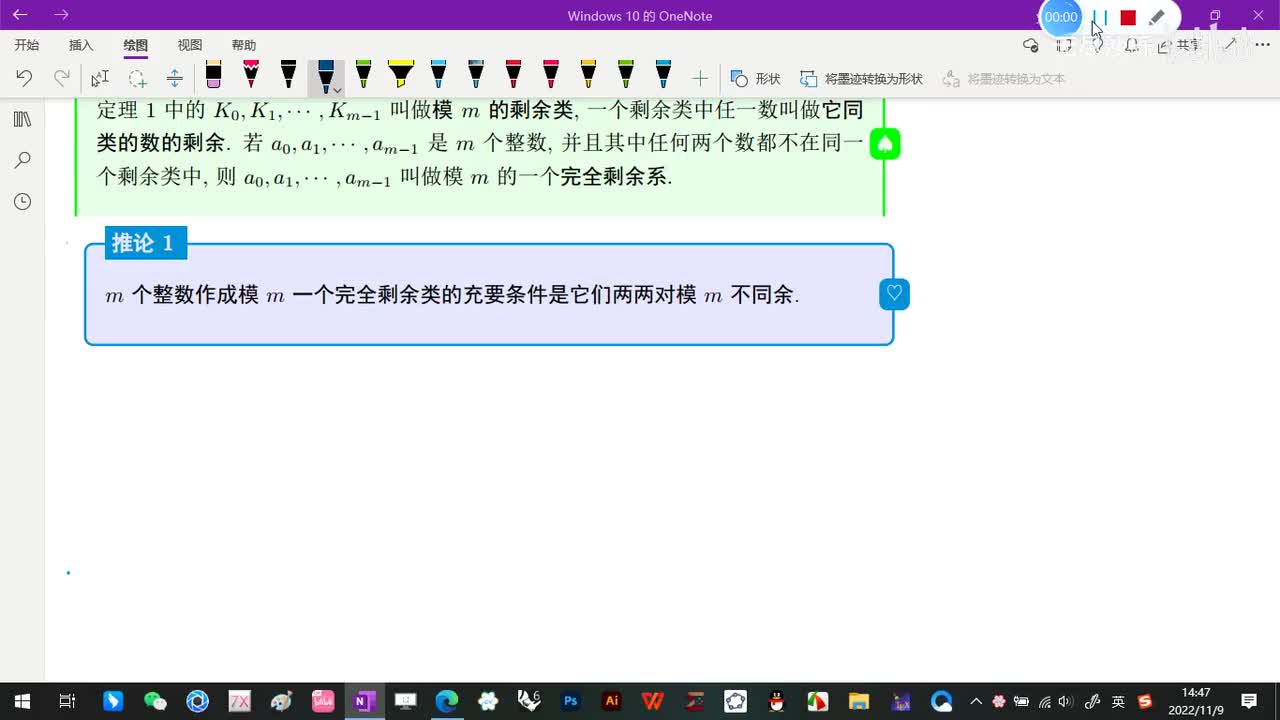Select the orange pen

click(588, 76)
